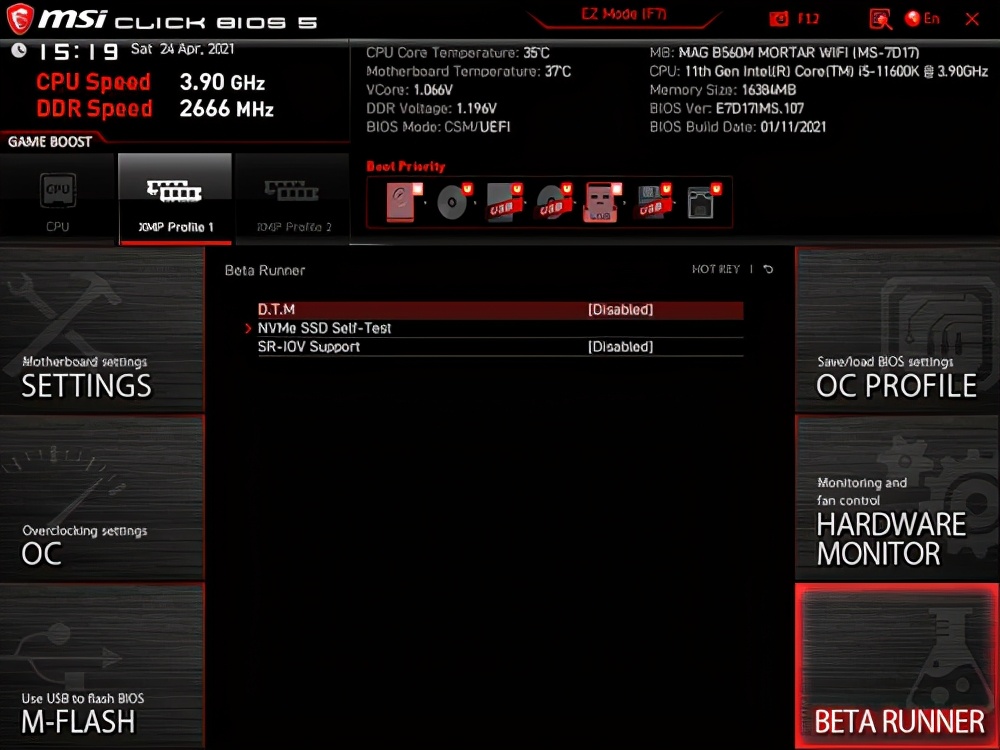This screenshot has width=1000, height=750.
Task: Select the USB optical disc boot device
Action: click(x=553, y=202)
